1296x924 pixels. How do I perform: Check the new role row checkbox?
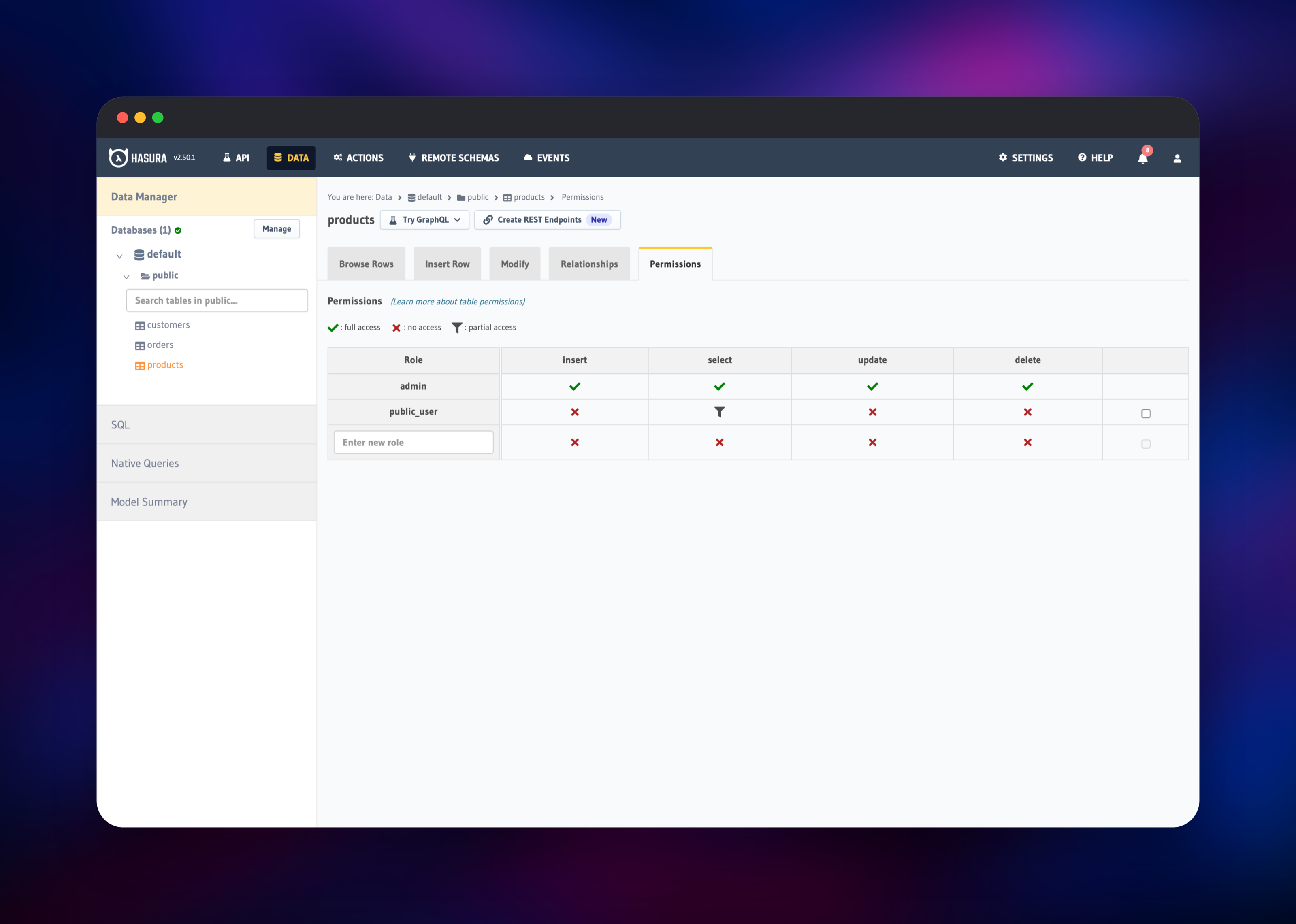coord(1145,444)
